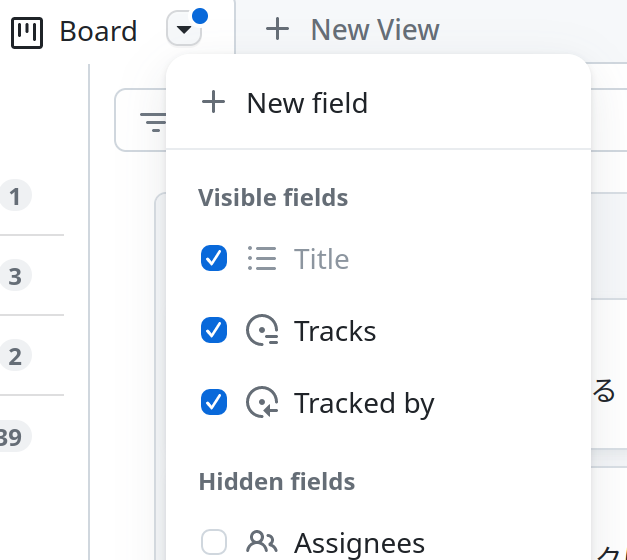Click the count badge showing 3

pos(15,276)
